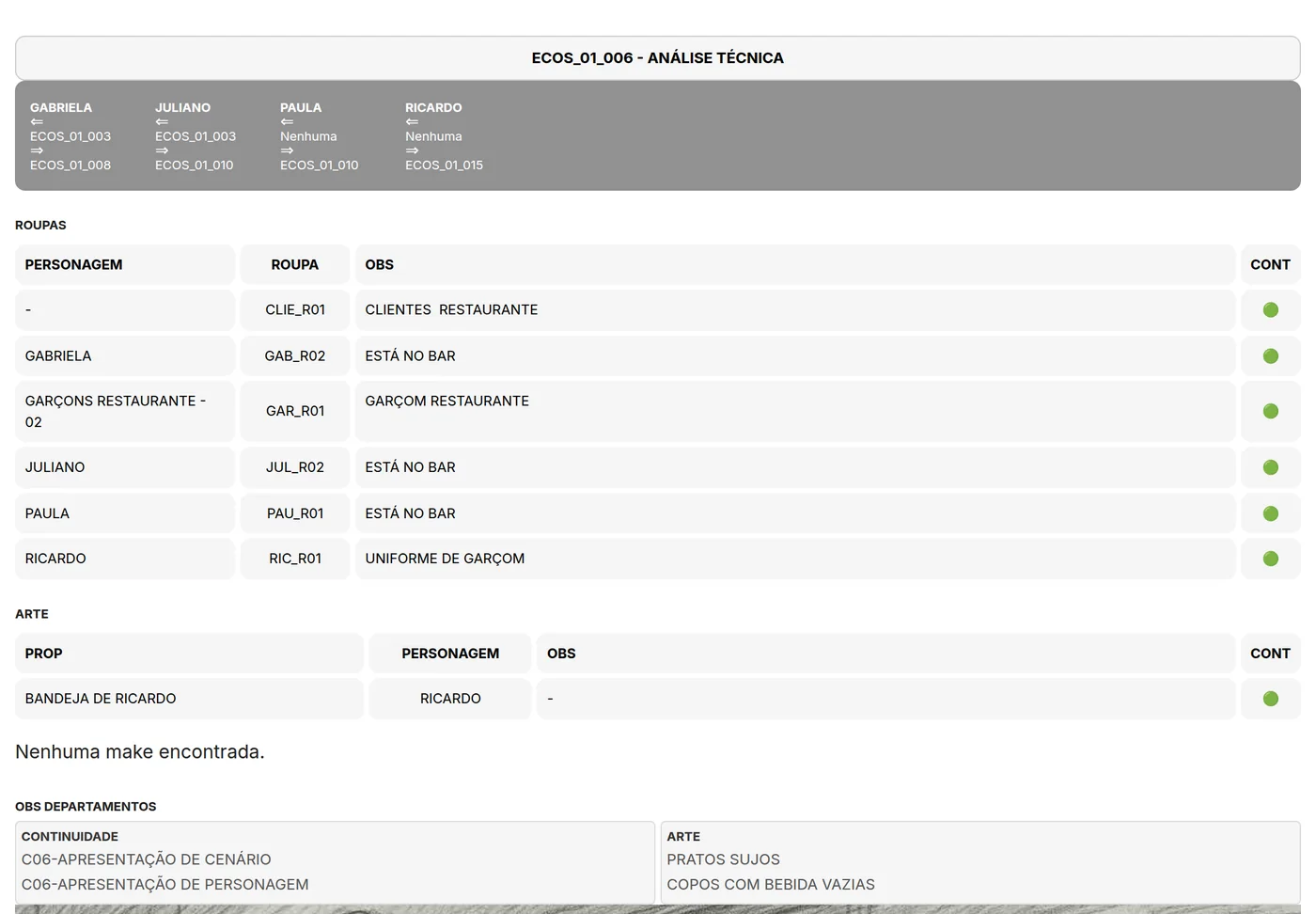Click the ROUPA column header
1316x914 pixels.
point(295,265)
